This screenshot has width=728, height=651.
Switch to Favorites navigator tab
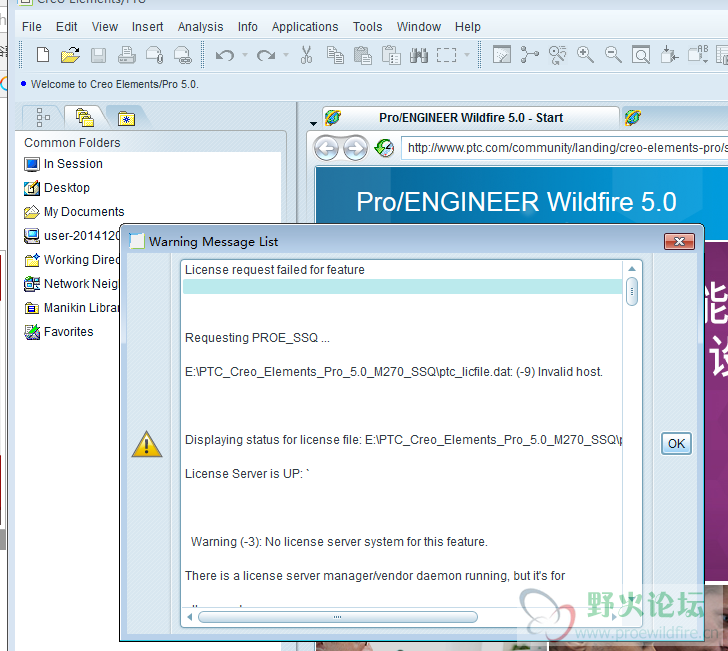tap(126, 118)
